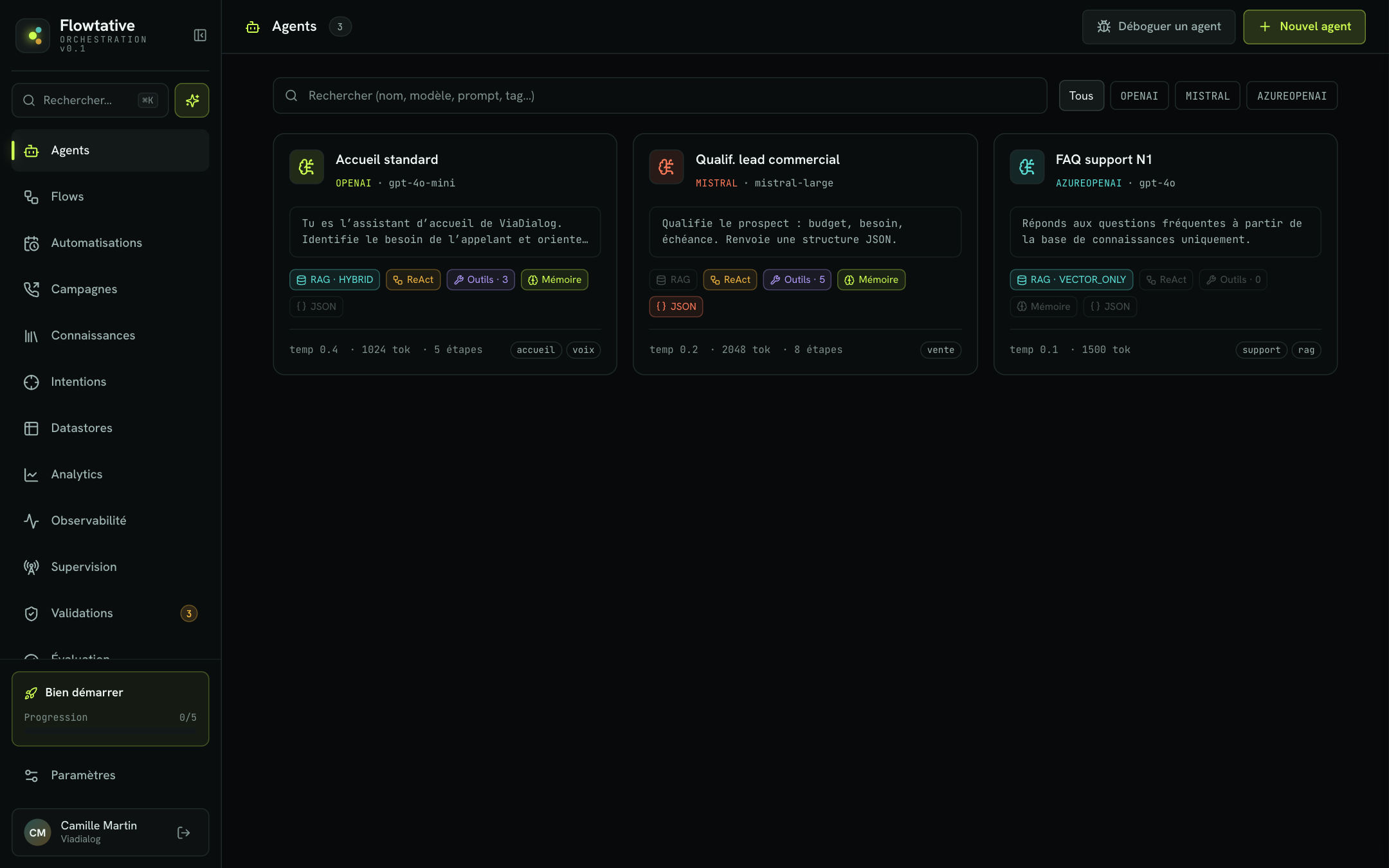Select the Agents sidebar item

[110, 150]
